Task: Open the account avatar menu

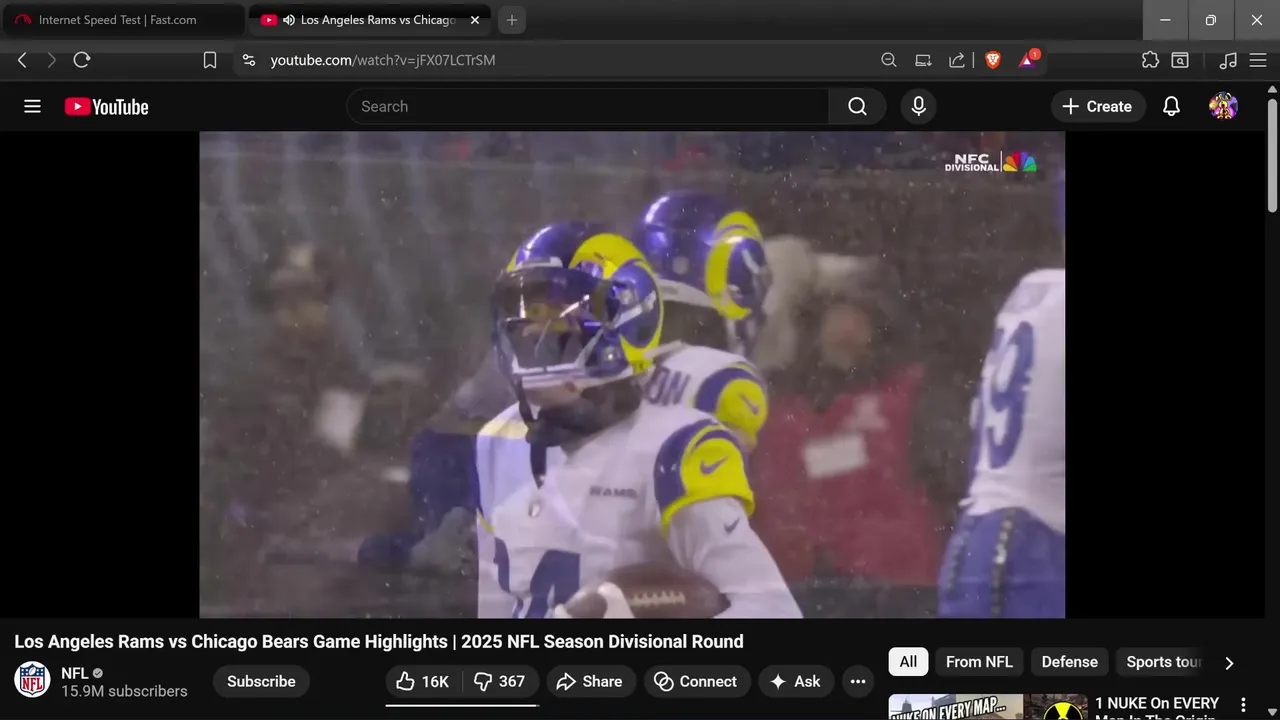Action: pos(1223,106)
